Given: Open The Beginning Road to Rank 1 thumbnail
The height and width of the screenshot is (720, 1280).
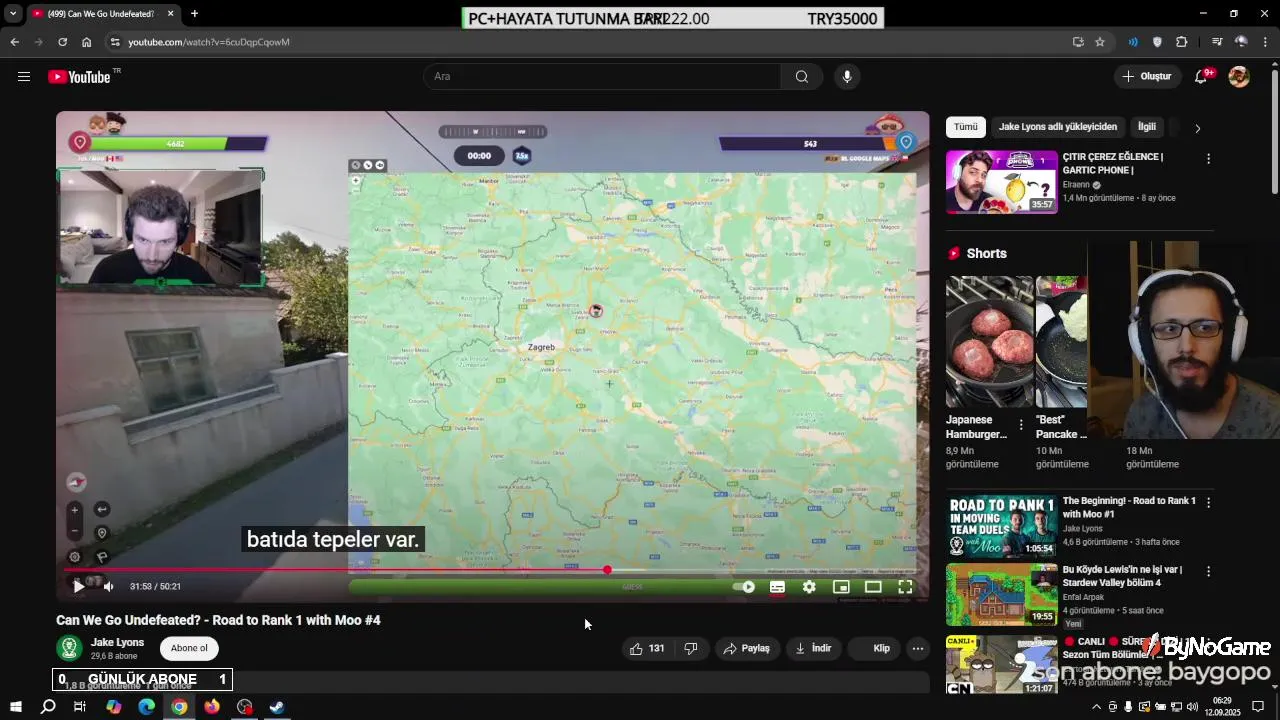Looking at the screenshot, I should click(1002, 526).
